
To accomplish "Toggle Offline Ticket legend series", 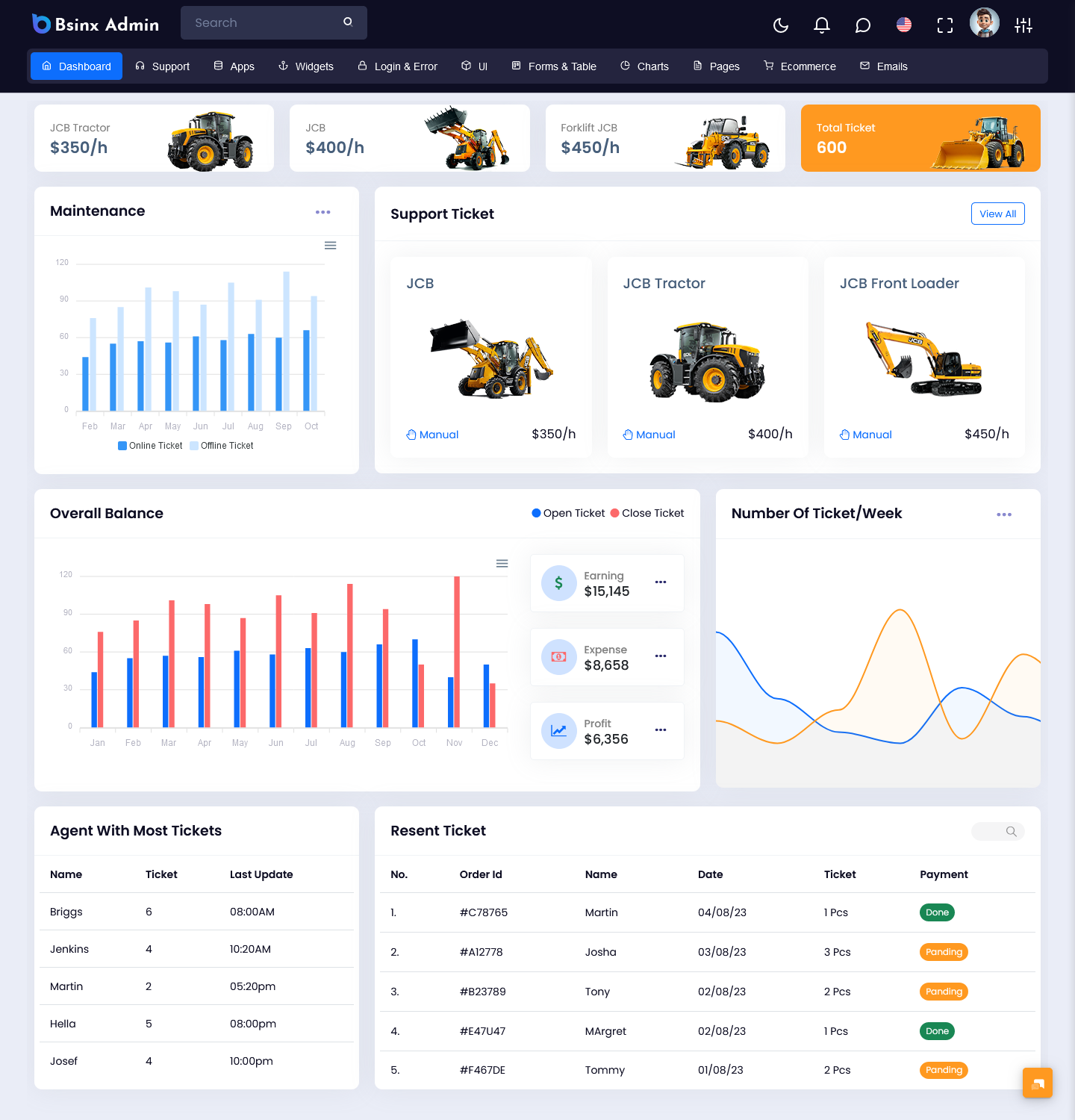I will tap(222, 446).
